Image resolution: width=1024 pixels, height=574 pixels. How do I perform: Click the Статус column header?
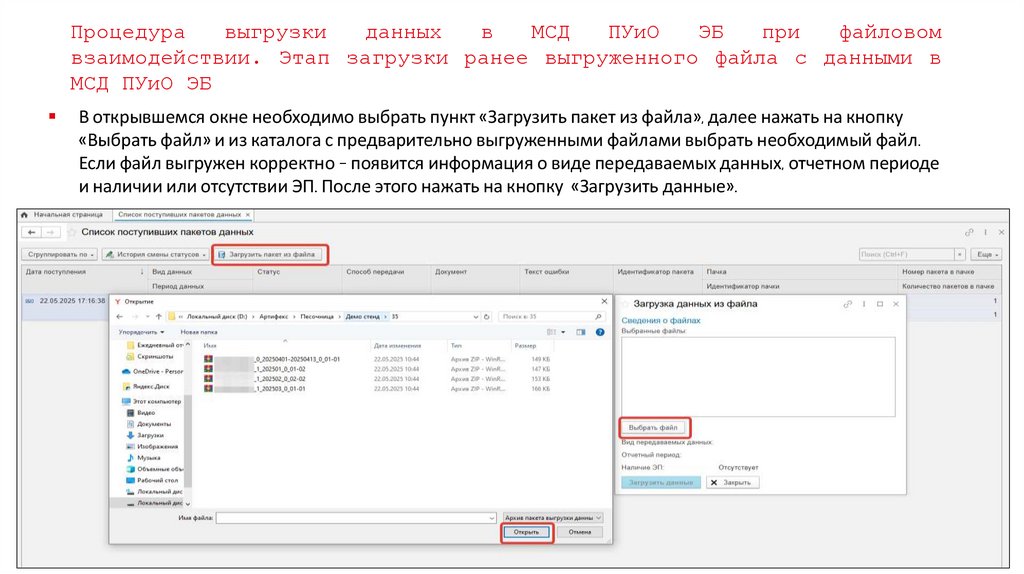tap(268, 272)
